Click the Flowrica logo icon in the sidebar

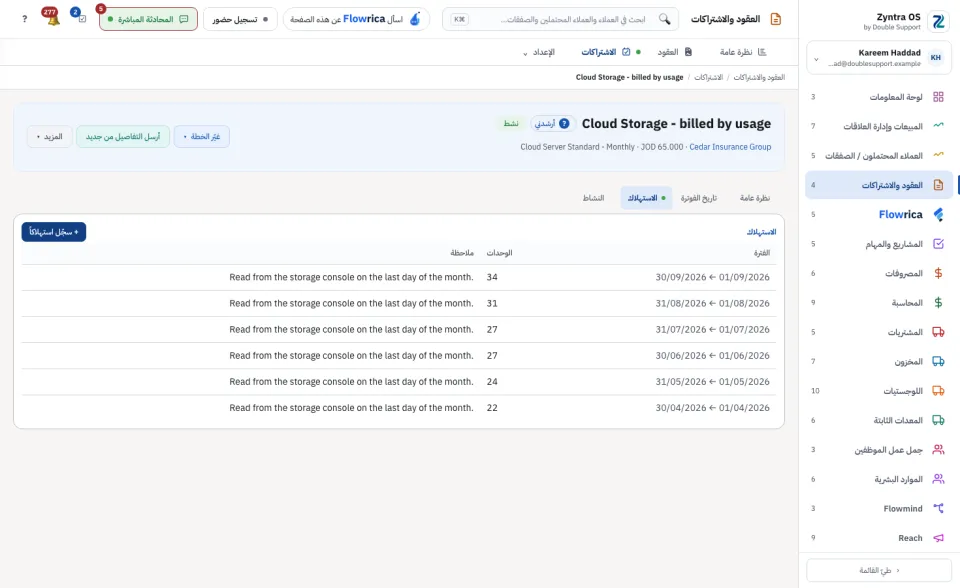pyautogui.click(x=938, y=214)
